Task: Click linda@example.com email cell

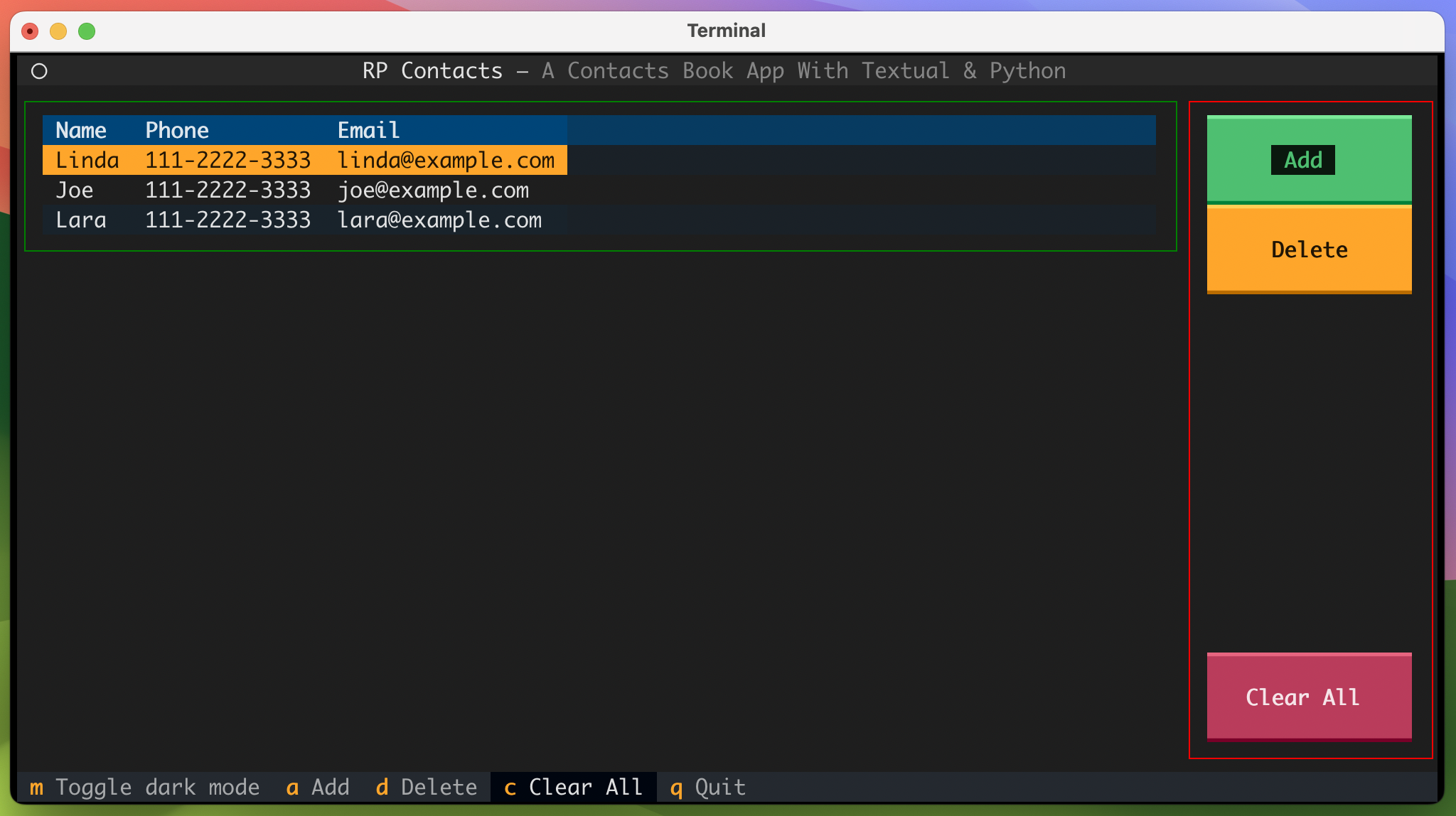Action: [x=446, y=161]
